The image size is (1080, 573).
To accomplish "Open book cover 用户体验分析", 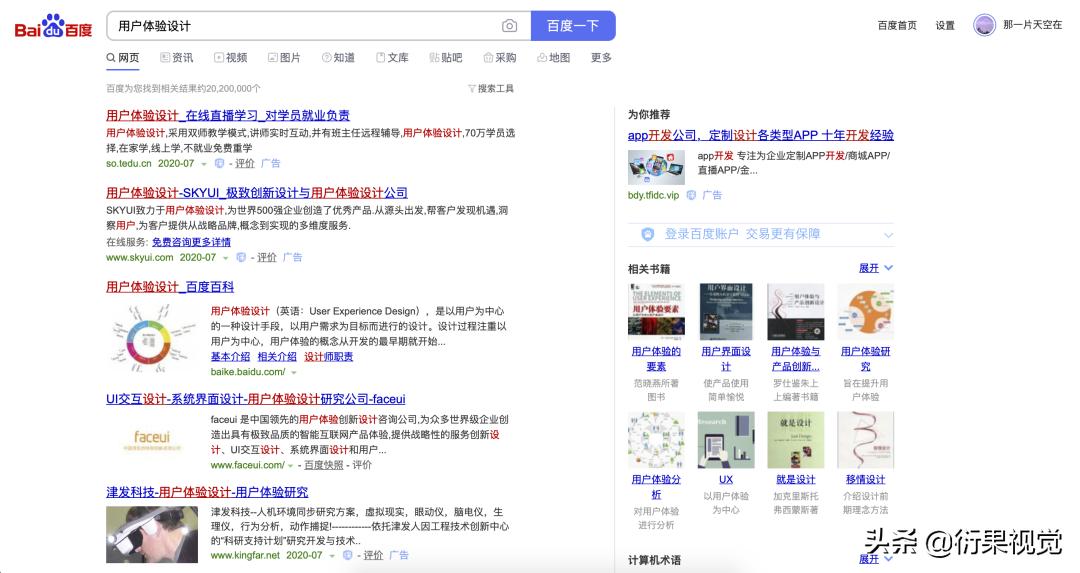I will 656,440.
